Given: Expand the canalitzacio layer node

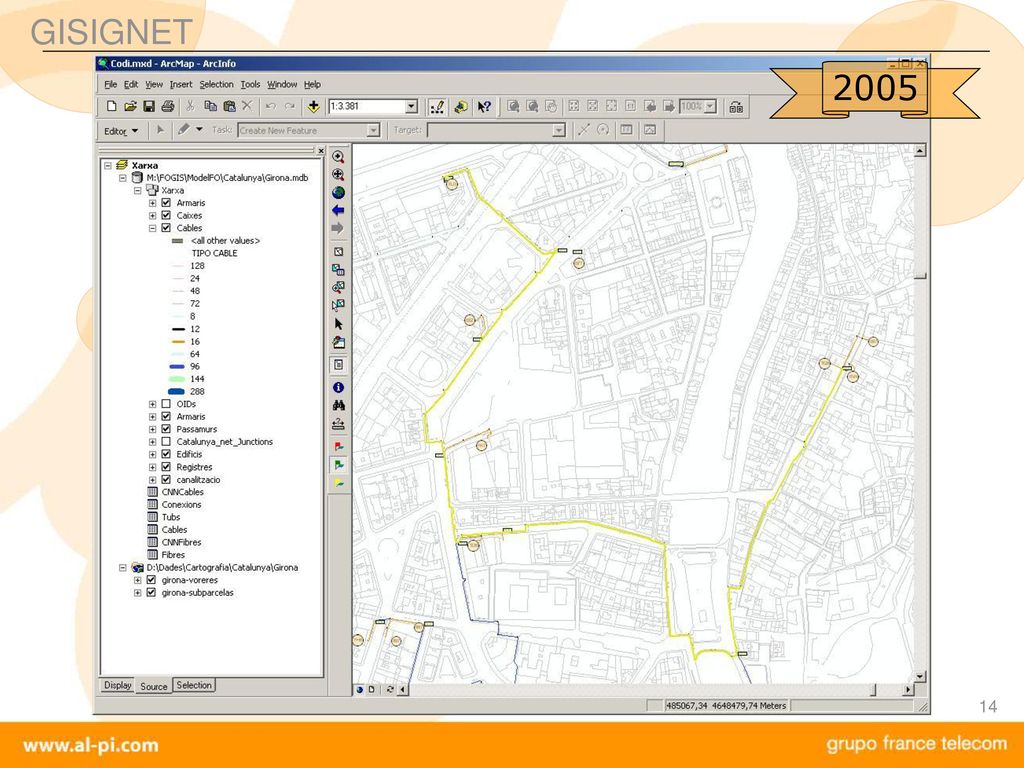Looking at the screenshot, I should tap(152, 479).
